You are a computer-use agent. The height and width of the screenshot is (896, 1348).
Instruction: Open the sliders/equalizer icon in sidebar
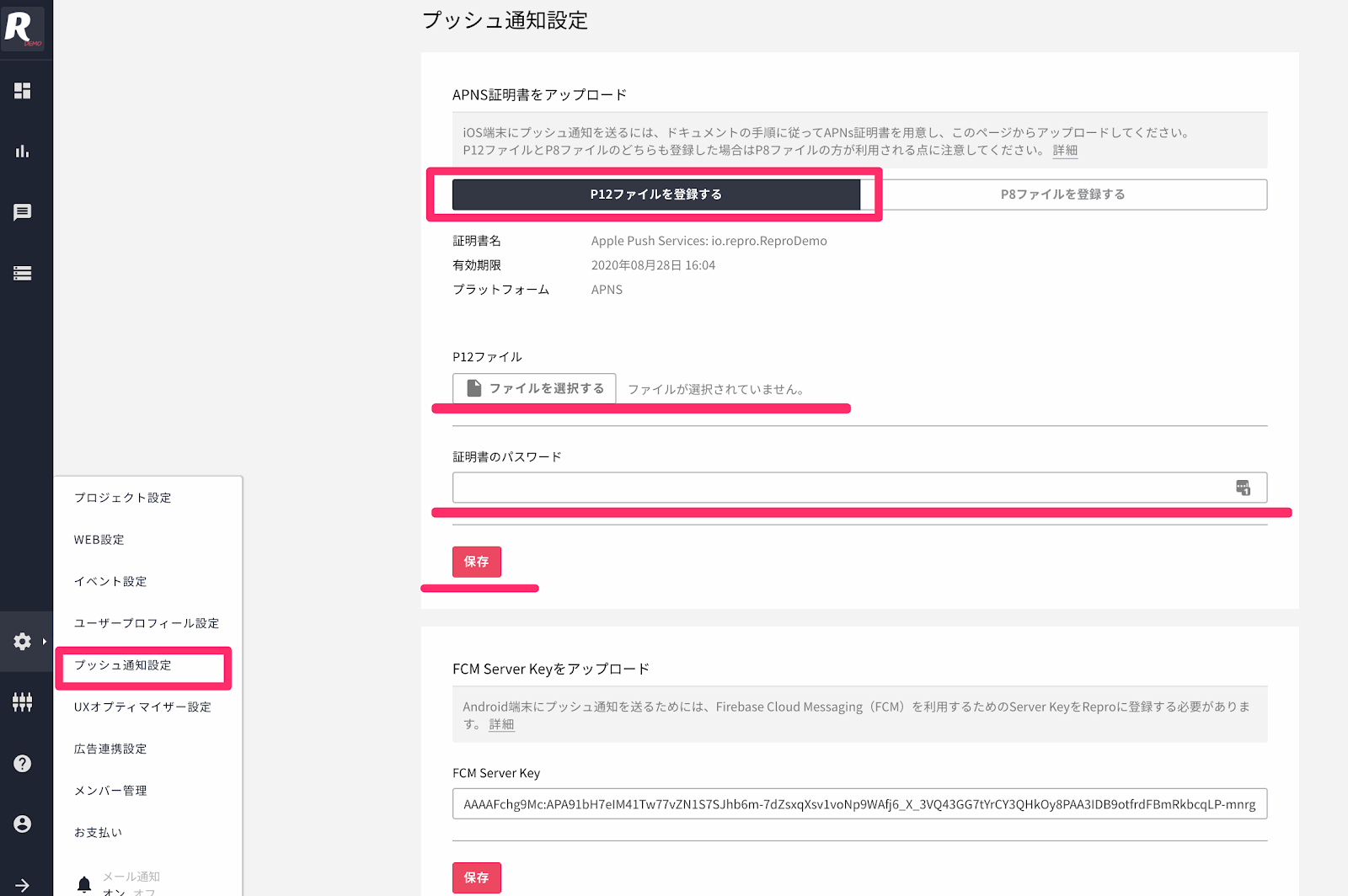point(23,702)
